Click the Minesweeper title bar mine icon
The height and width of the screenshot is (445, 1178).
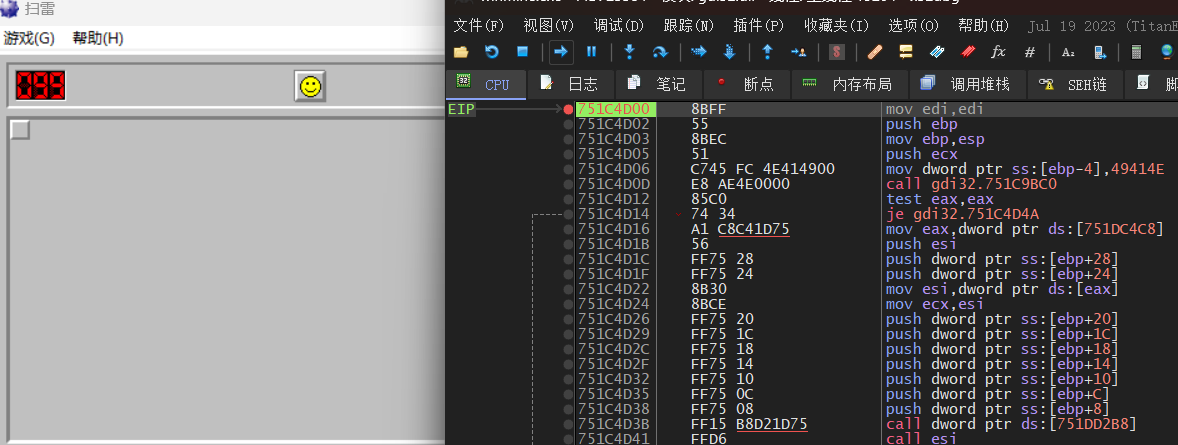9,9
